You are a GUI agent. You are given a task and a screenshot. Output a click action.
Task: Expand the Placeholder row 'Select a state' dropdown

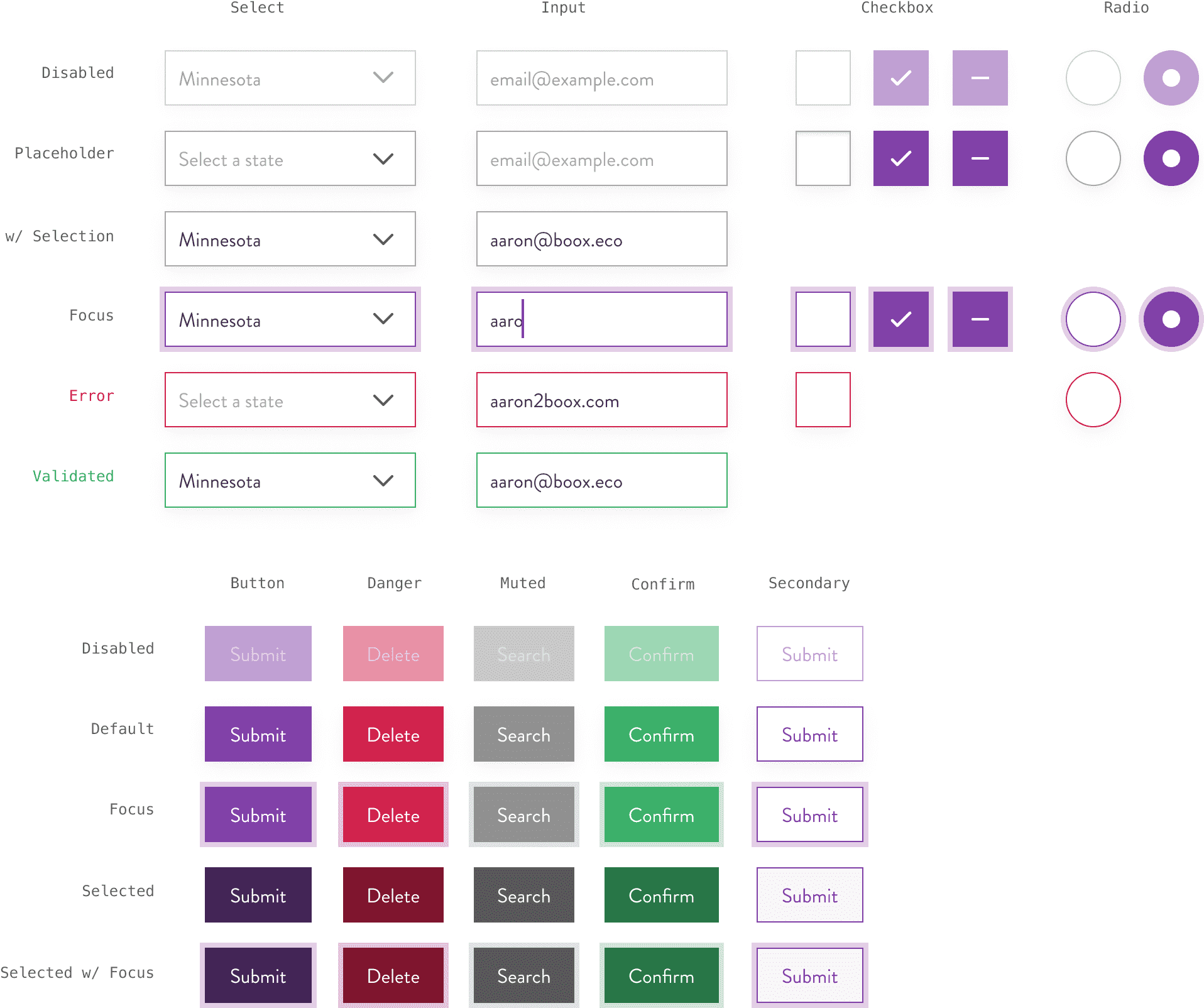click(x=290, y=158)
